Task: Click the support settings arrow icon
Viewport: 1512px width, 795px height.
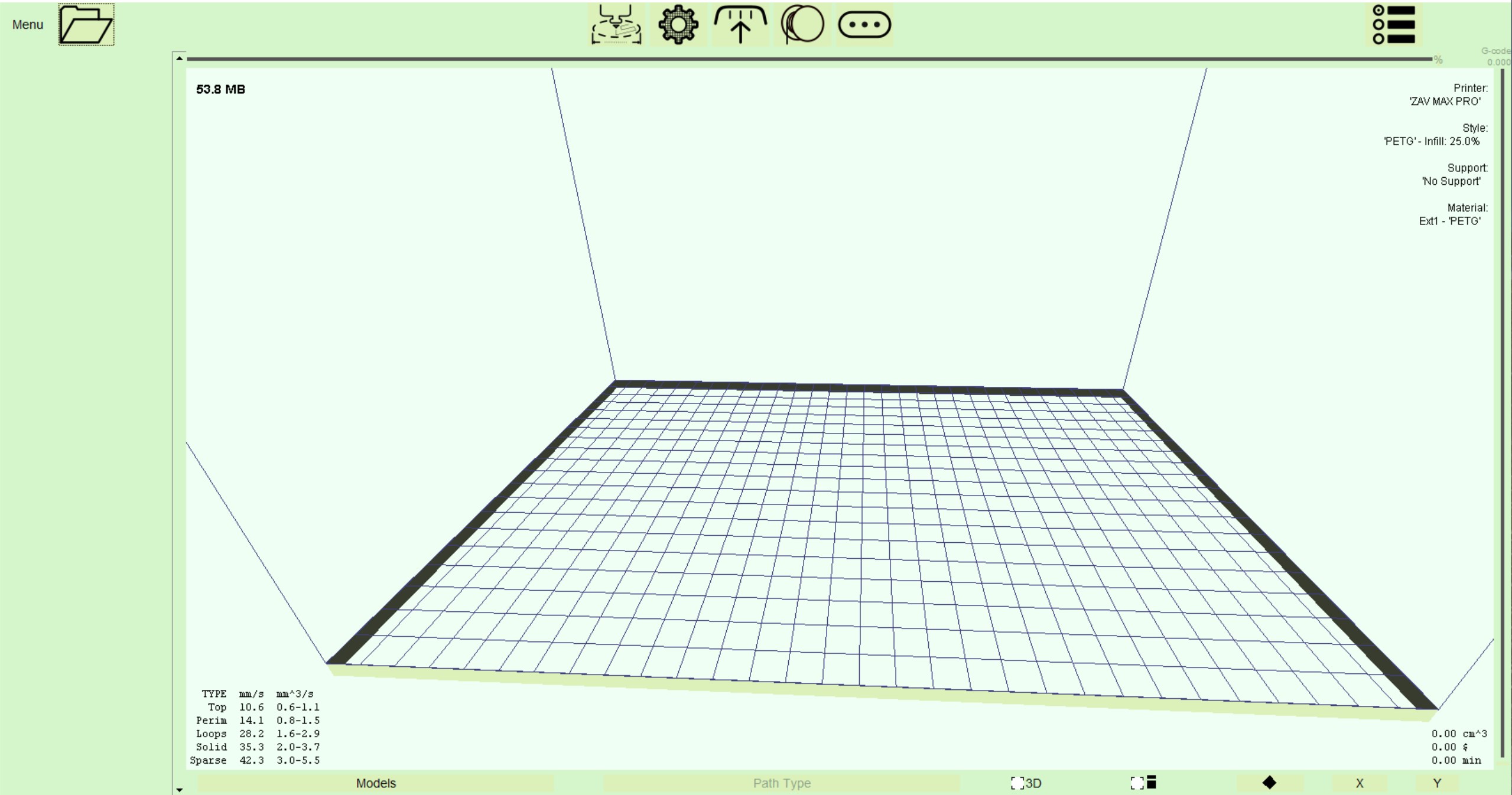Action: pyautogui.click(x=740, y=25)
